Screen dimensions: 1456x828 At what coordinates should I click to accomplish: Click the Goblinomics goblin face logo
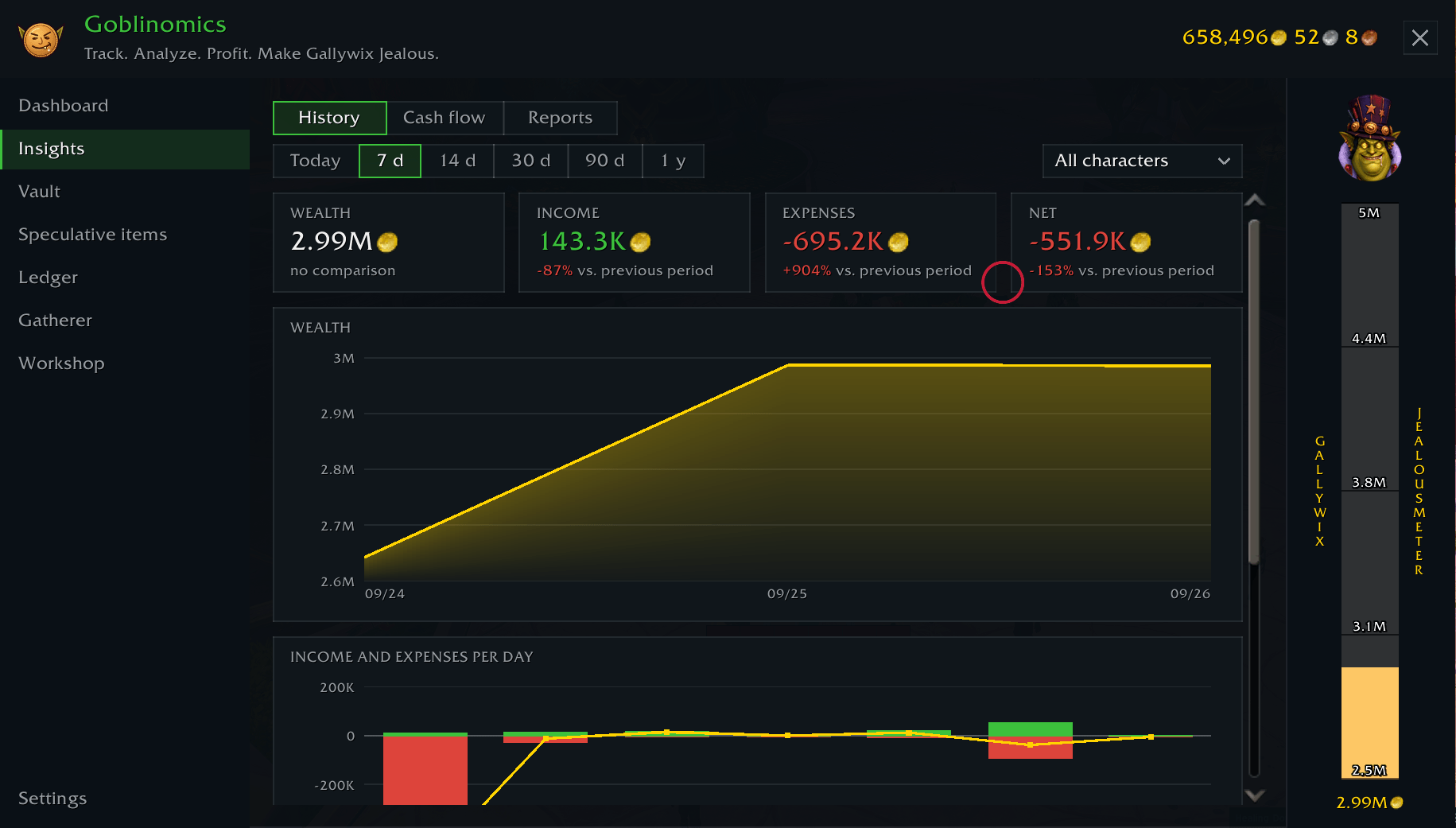point(41,39)
